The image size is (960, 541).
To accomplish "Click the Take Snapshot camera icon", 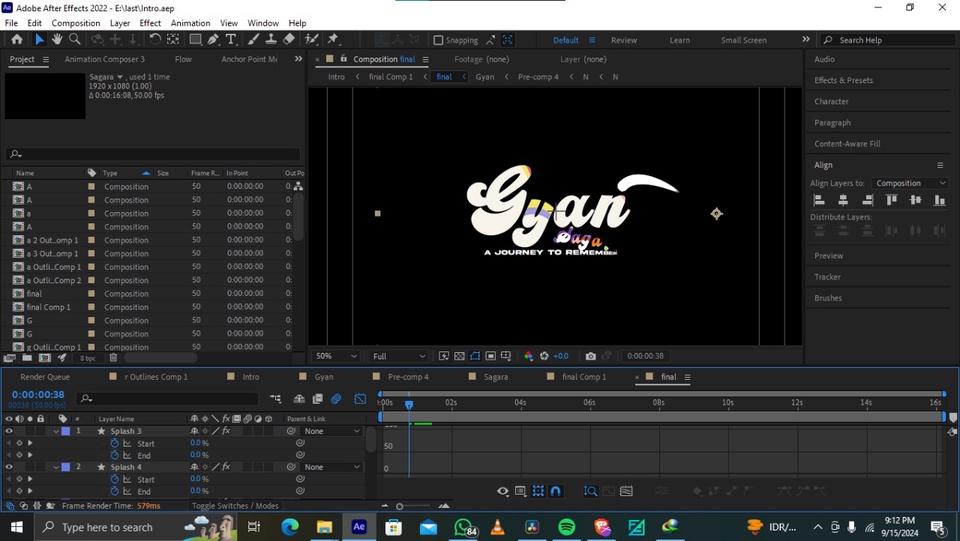I will [591, 356].
